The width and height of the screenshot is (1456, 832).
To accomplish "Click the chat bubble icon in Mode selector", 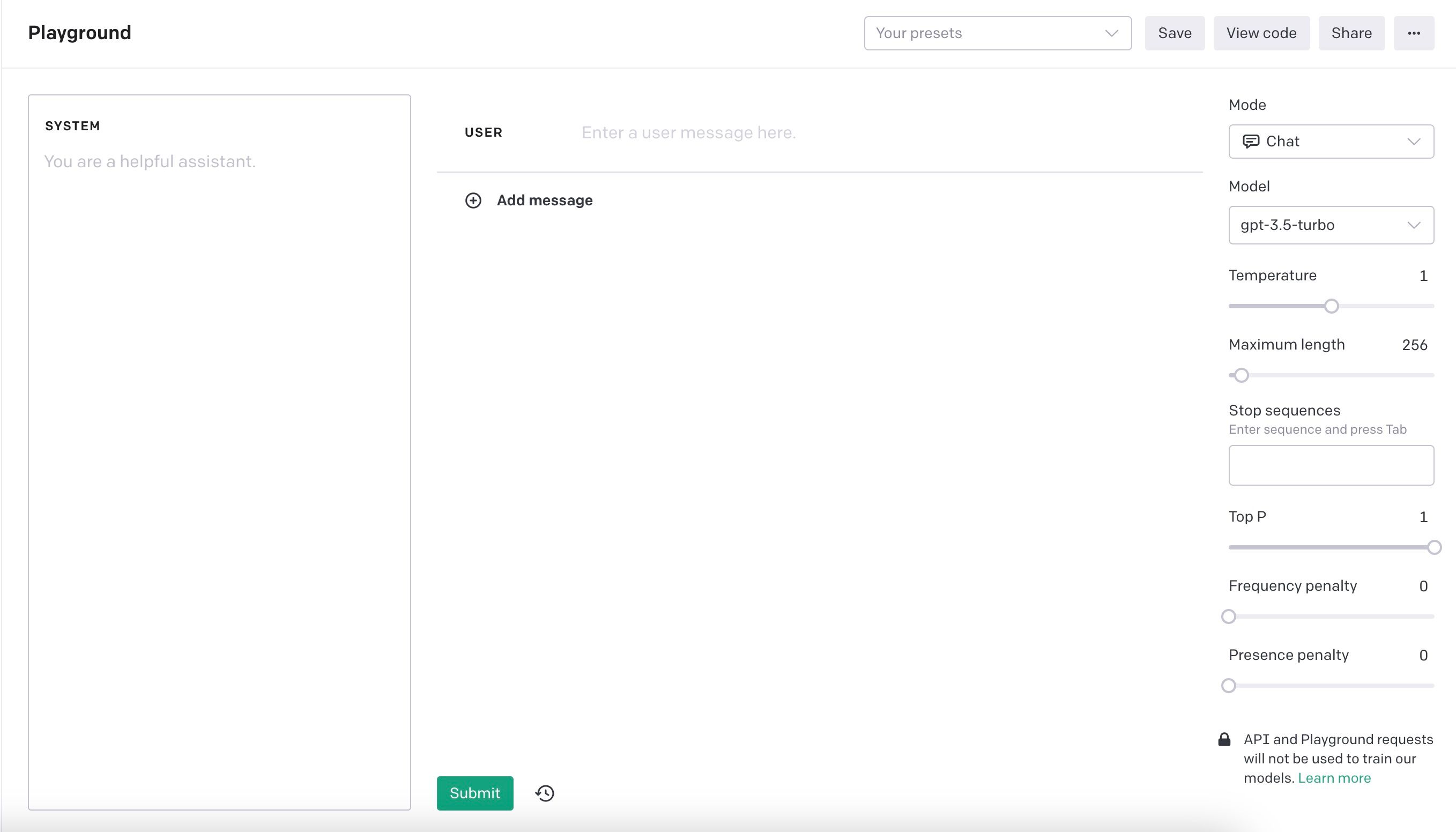I will (1251, 141).
